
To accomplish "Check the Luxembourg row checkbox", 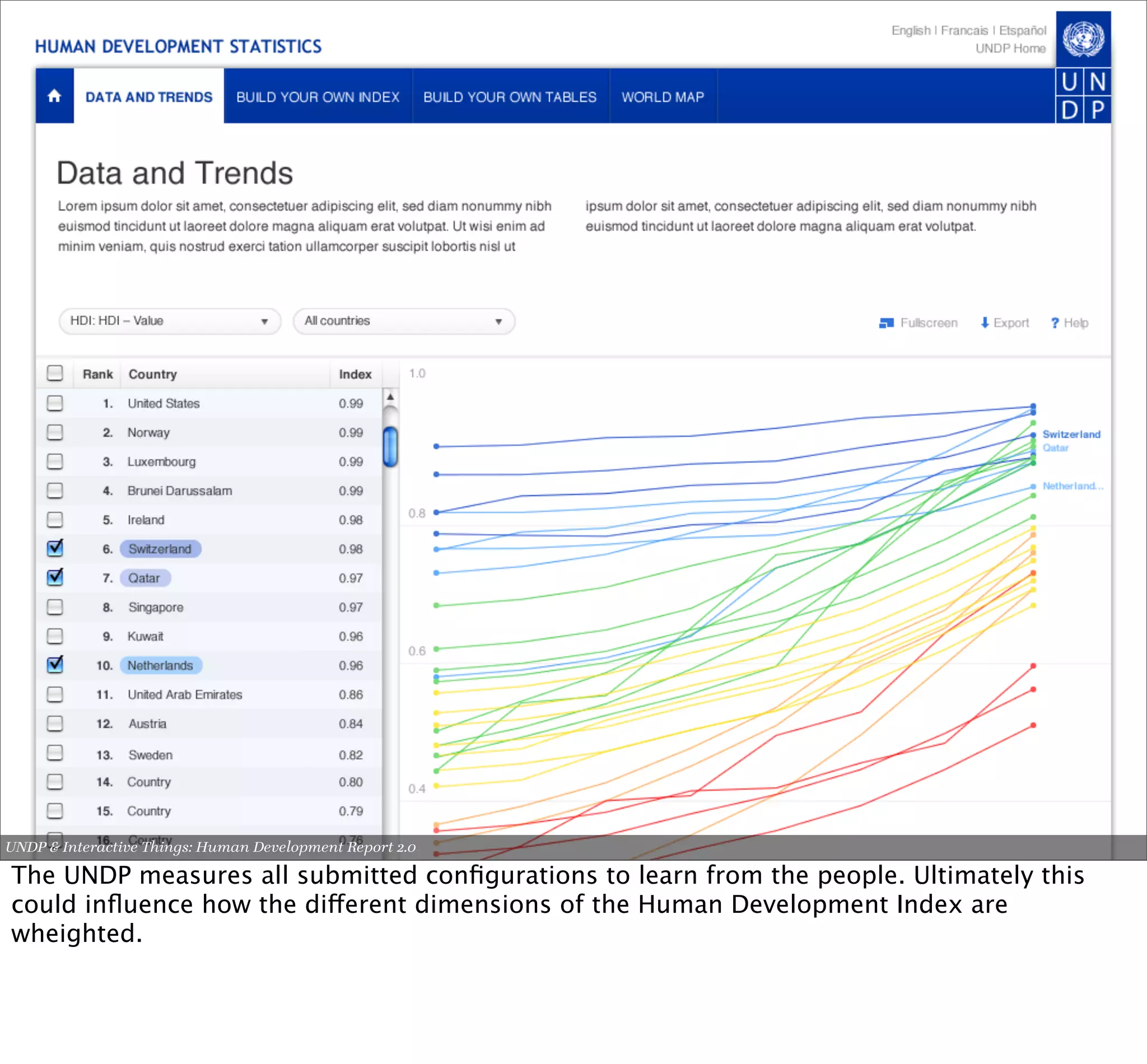I will click(55, 461).
